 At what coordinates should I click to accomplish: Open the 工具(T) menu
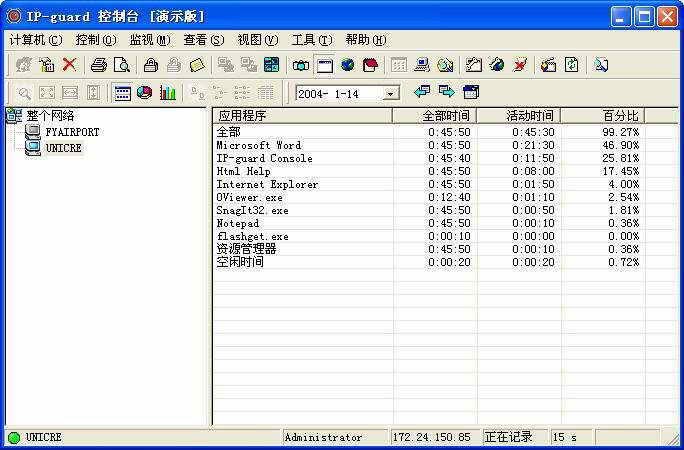(311, 40)
